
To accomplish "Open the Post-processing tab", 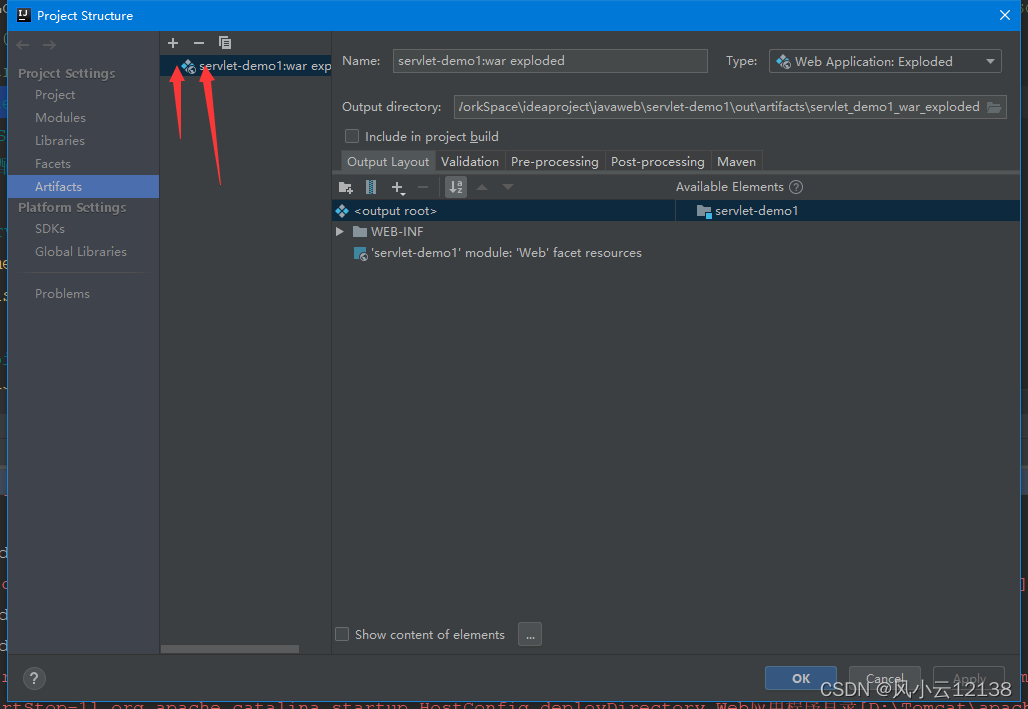I will pyautogui.click(x=657, y=161).
